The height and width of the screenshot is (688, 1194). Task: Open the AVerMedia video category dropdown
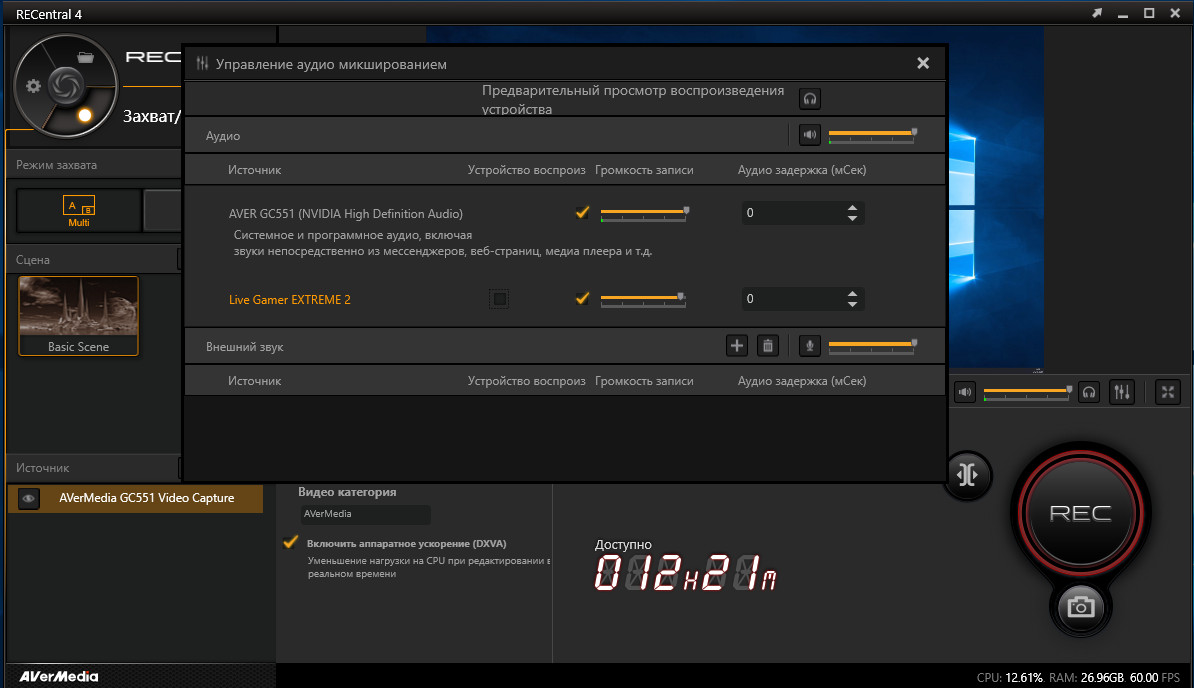366,514
